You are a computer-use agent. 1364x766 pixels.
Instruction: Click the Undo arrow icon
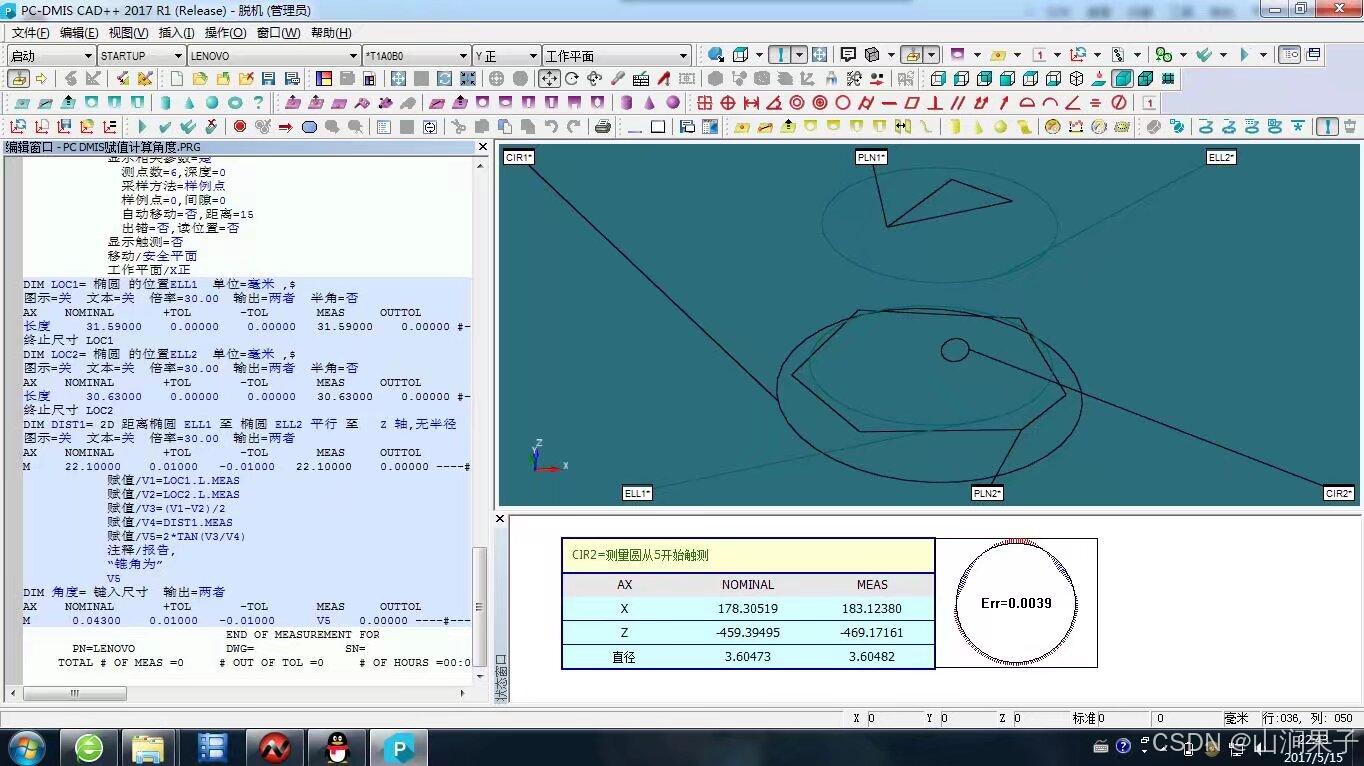click(551, 127)
